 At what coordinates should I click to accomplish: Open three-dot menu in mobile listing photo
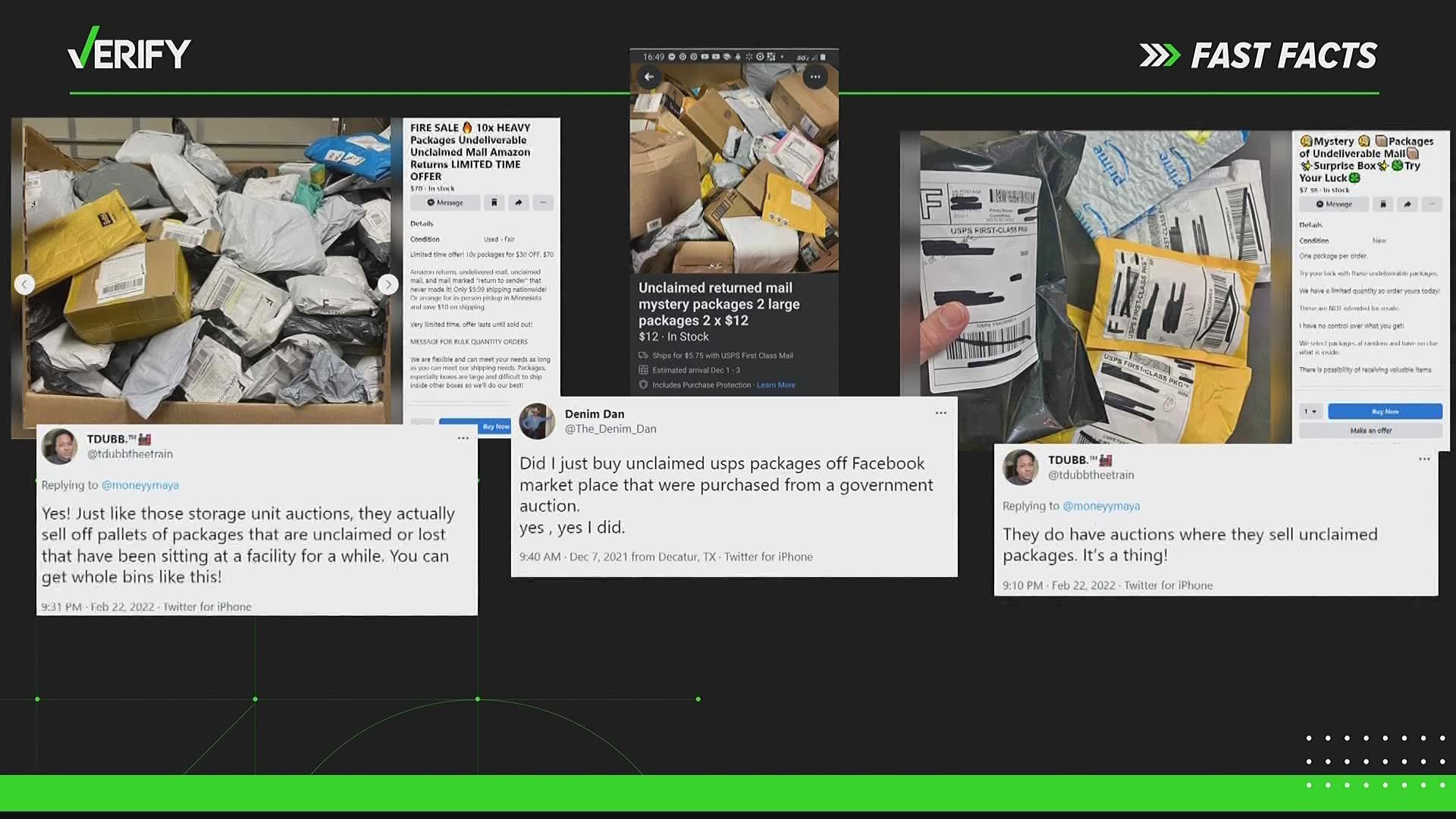815,77
